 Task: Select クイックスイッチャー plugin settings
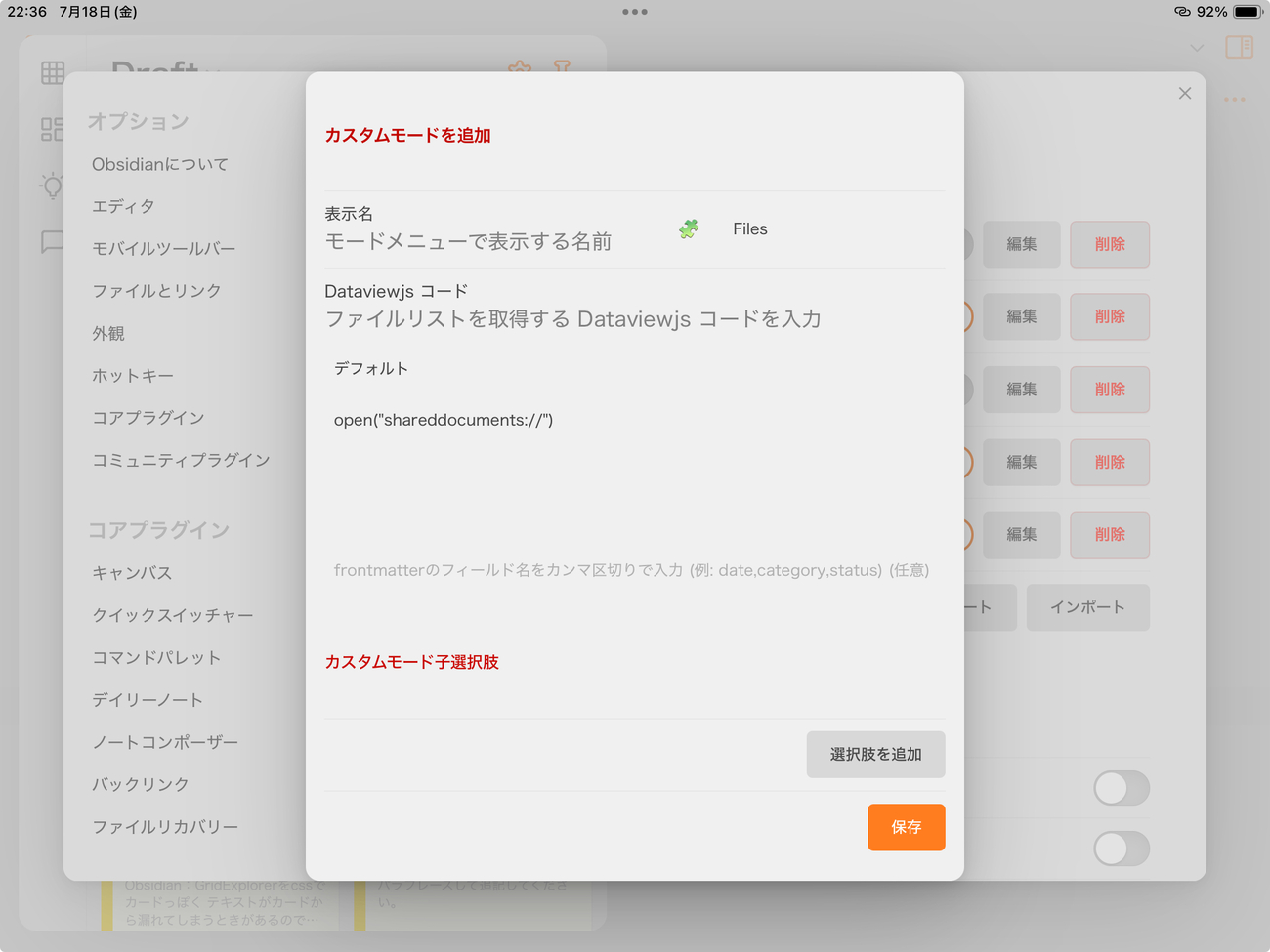pos(173,615)
